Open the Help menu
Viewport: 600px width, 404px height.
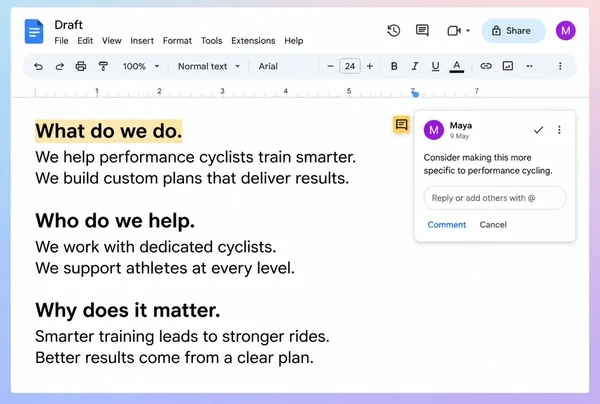293,41
